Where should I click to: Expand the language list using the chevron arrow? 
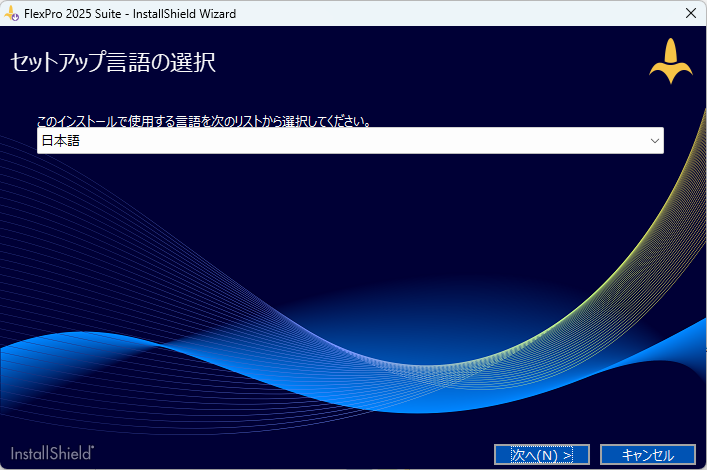tap(655, 141)
